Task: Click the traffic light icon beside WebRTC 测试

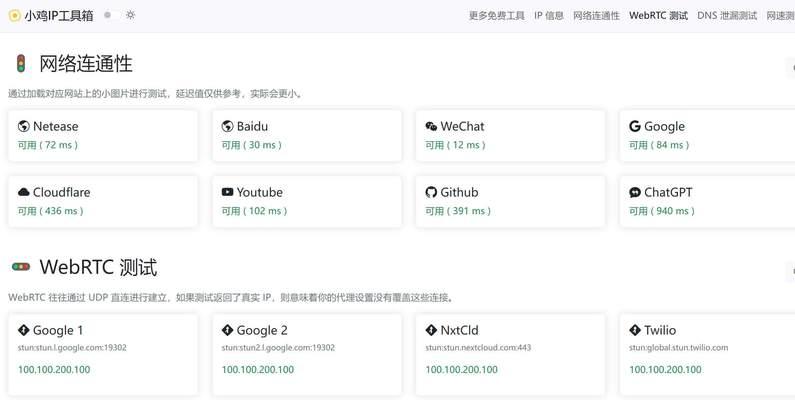Action: tap(21, 267)
